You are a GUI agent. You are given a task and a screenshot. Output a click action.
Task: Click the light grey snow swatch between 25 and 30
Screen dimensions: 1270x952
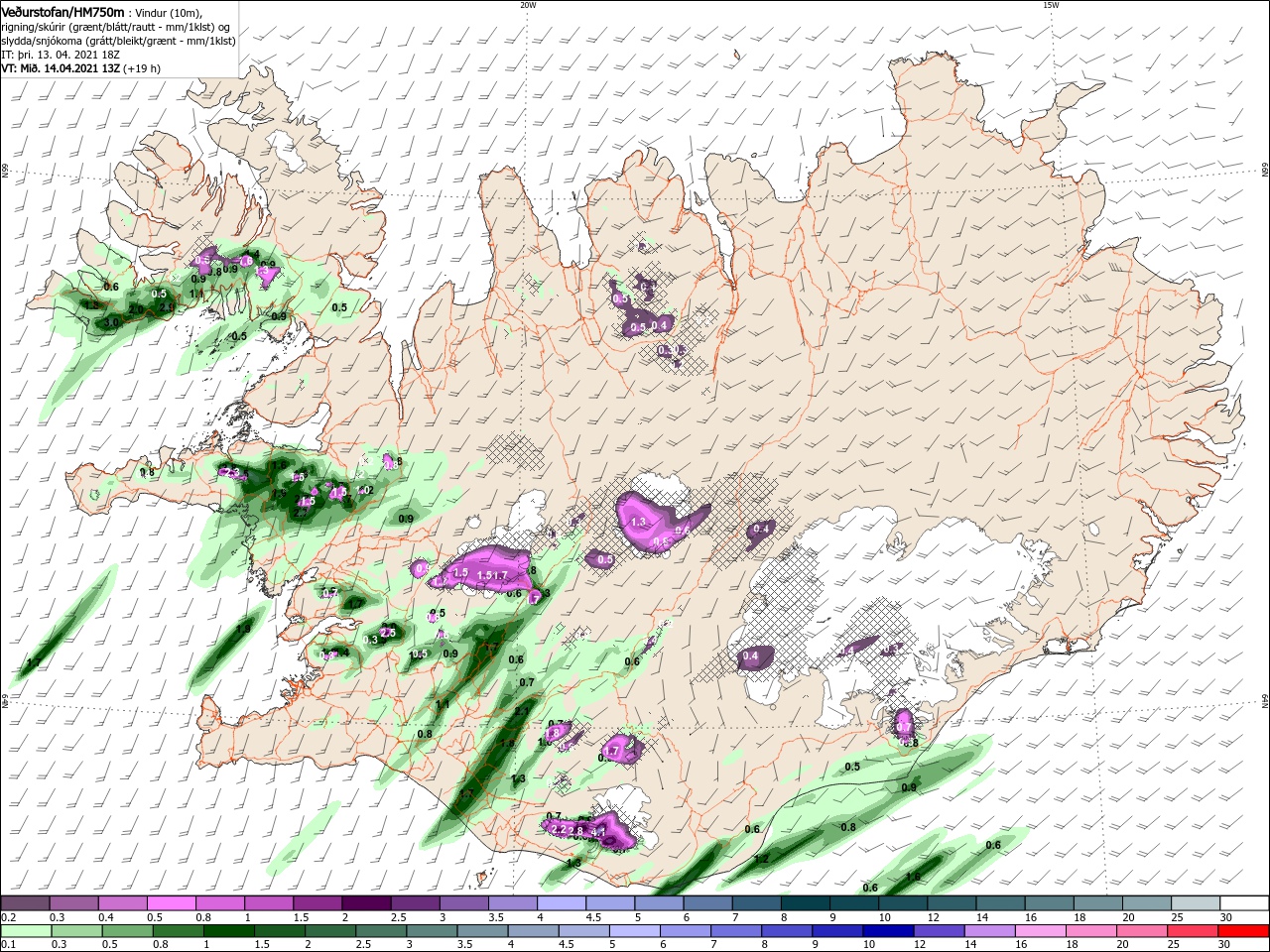1195,903
